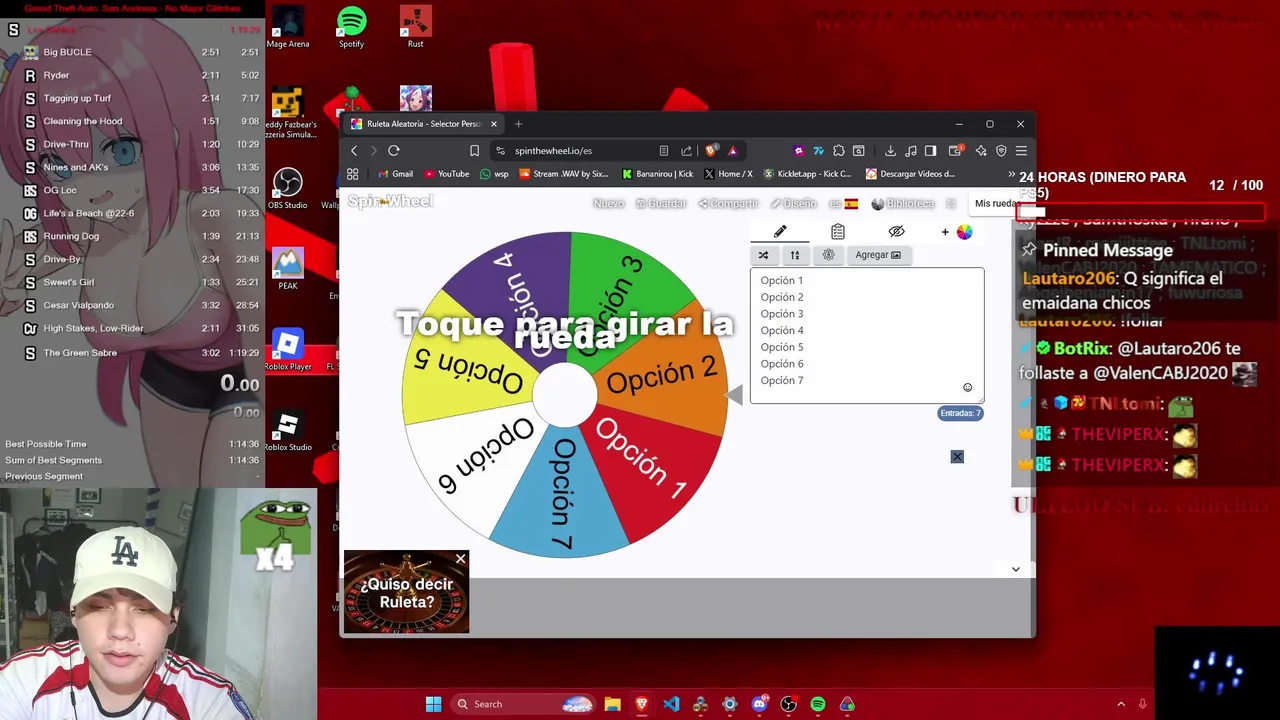Open Discord from the taskbar
The height and width of the screenshot is (720, 1280).
759,704
